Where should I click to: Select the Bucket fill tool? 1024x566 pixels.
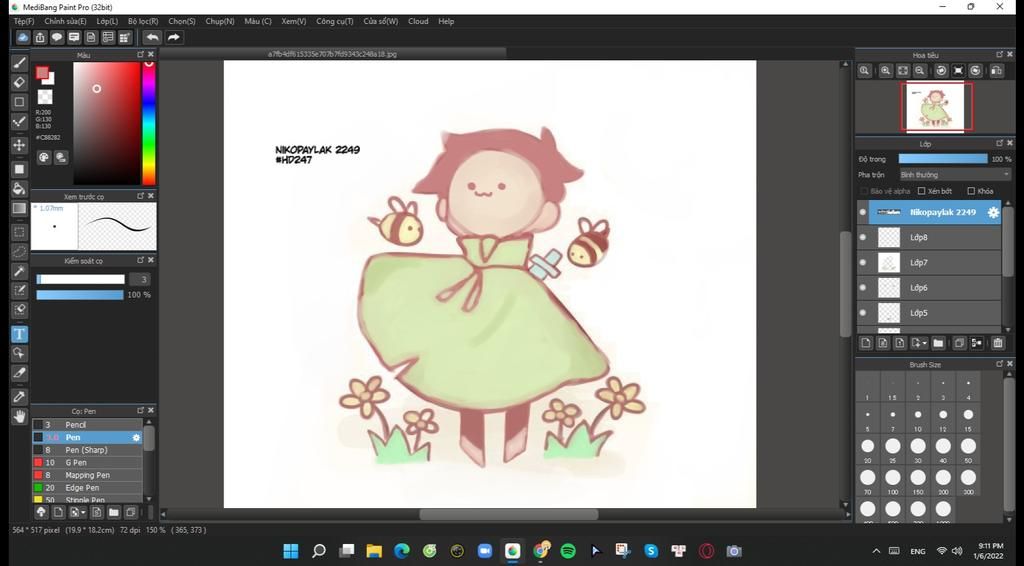[19, 188]
